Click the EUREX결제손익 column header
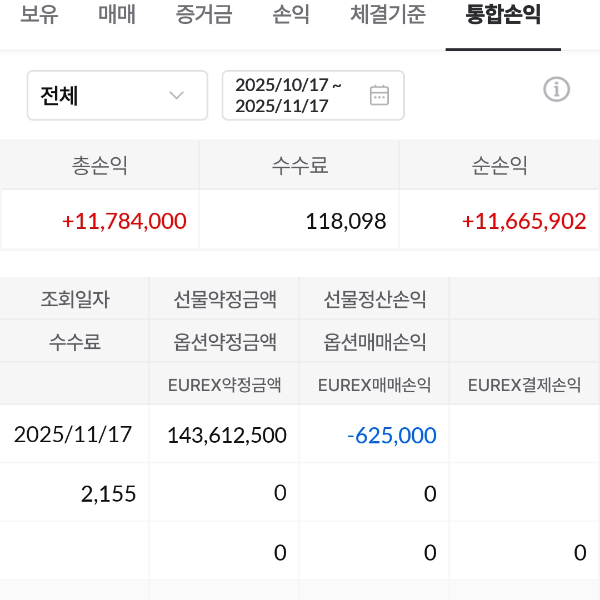Viewport: 600px width, 600px height. coord(524,384)
